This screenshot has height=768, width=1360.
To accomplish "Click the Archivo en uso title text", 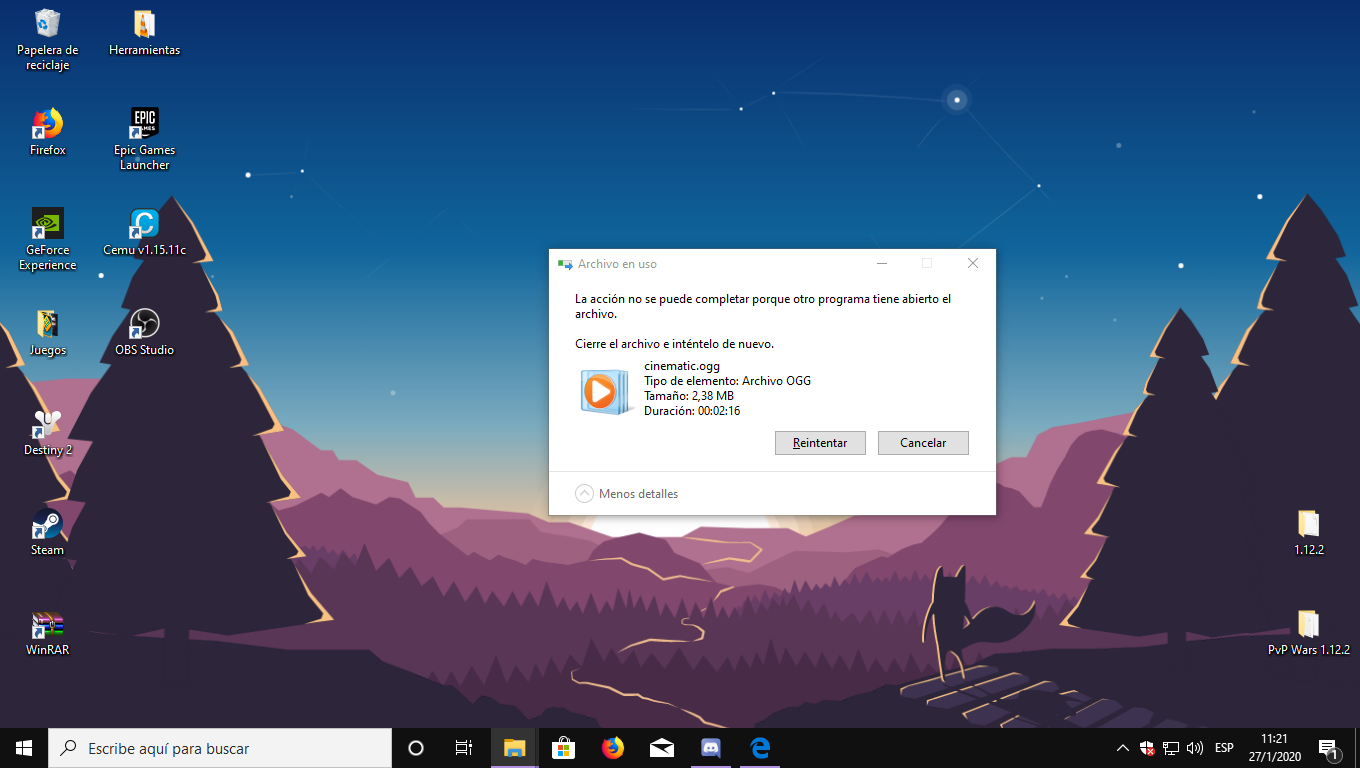I will (x=617, y=264).
